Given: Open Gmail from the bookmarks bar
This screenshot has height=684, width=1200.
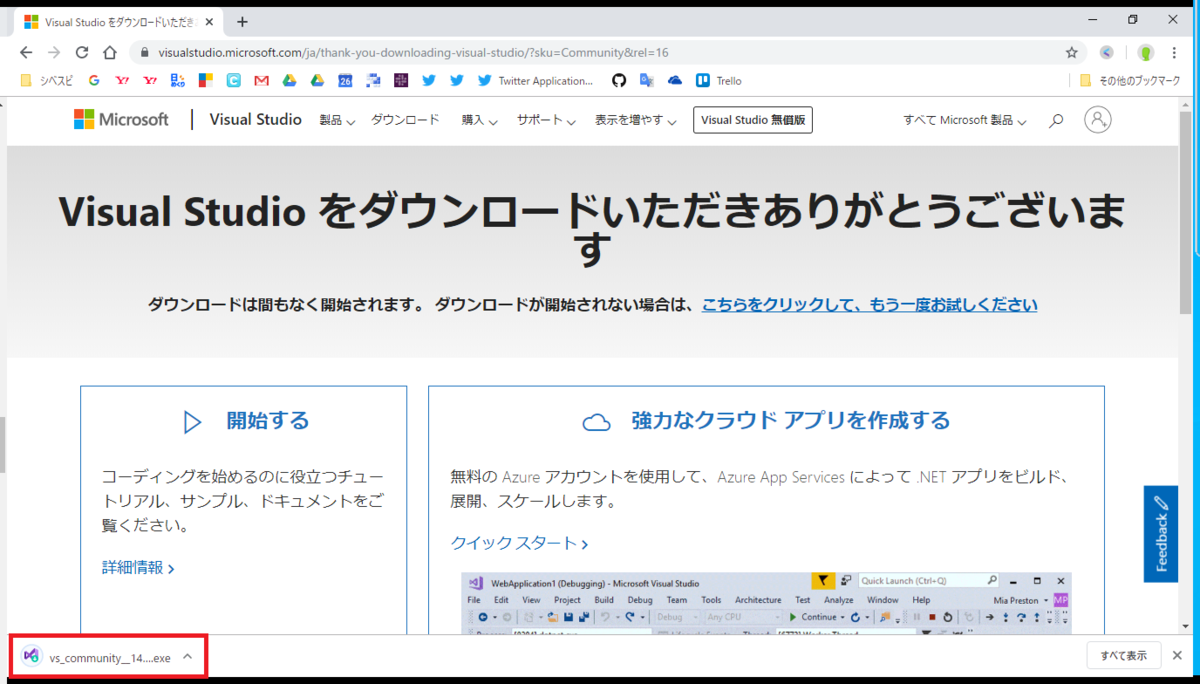Looking at the screenshot, I should (x=261, y=80).
